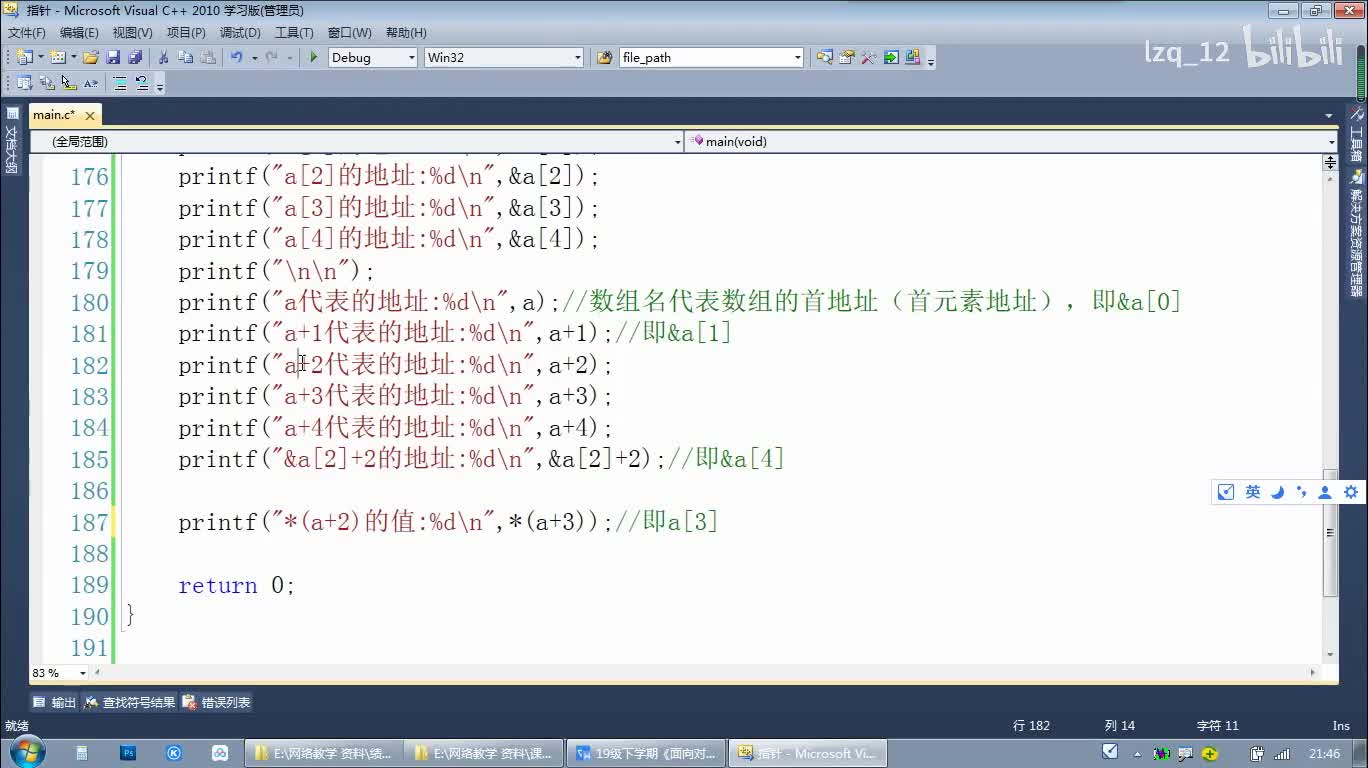The height and width of the screenshot is (768, 1368).
Task: Switch to the main.c* tab
Action: tap(53, 115)
